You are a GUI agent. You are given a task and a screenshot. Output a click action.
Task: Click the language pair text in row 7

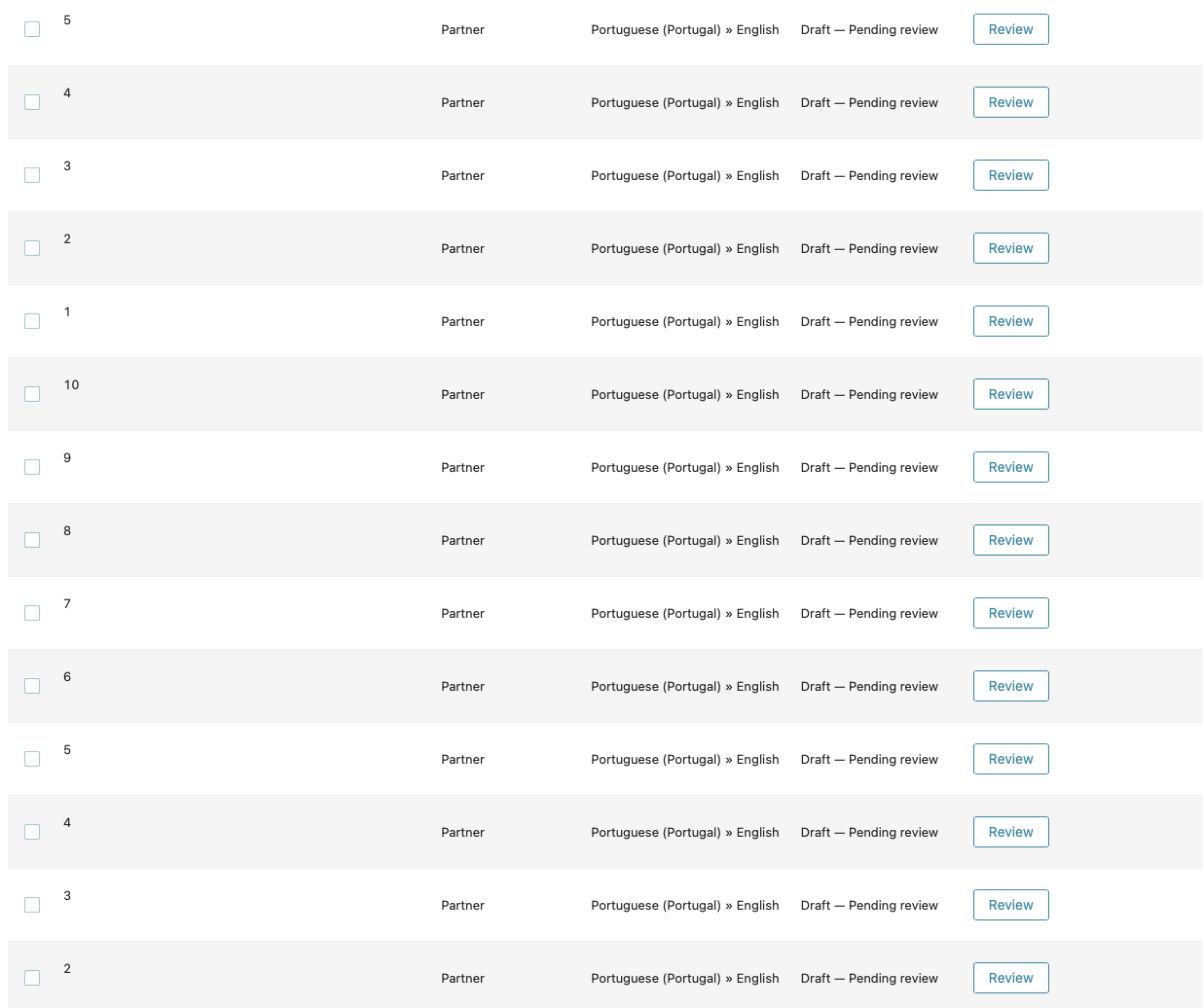tap(685, 613)
